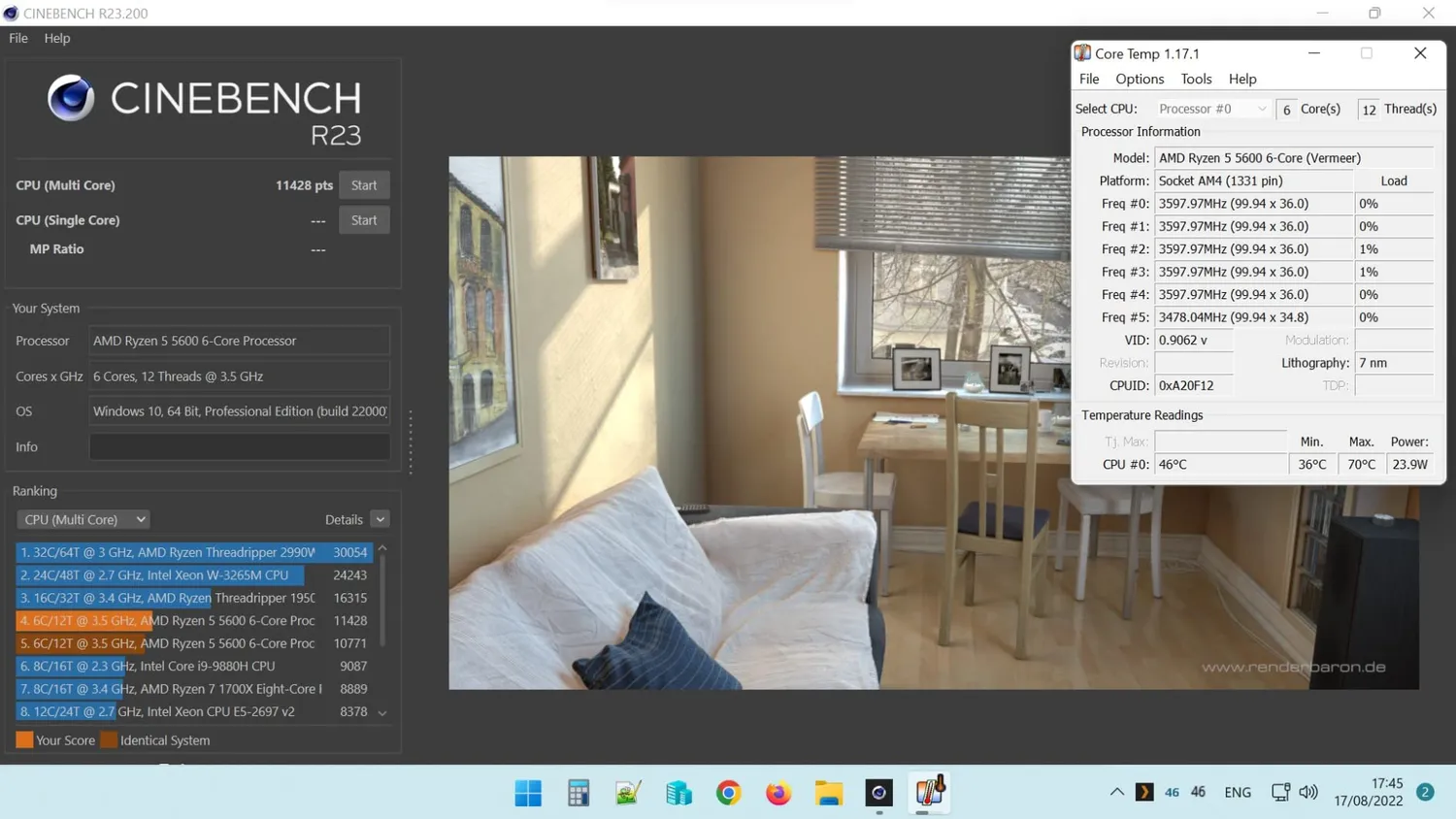Open File Explorer from the taskbar
This screenshot has width=1456, height=819.
[x=829, y=793]
